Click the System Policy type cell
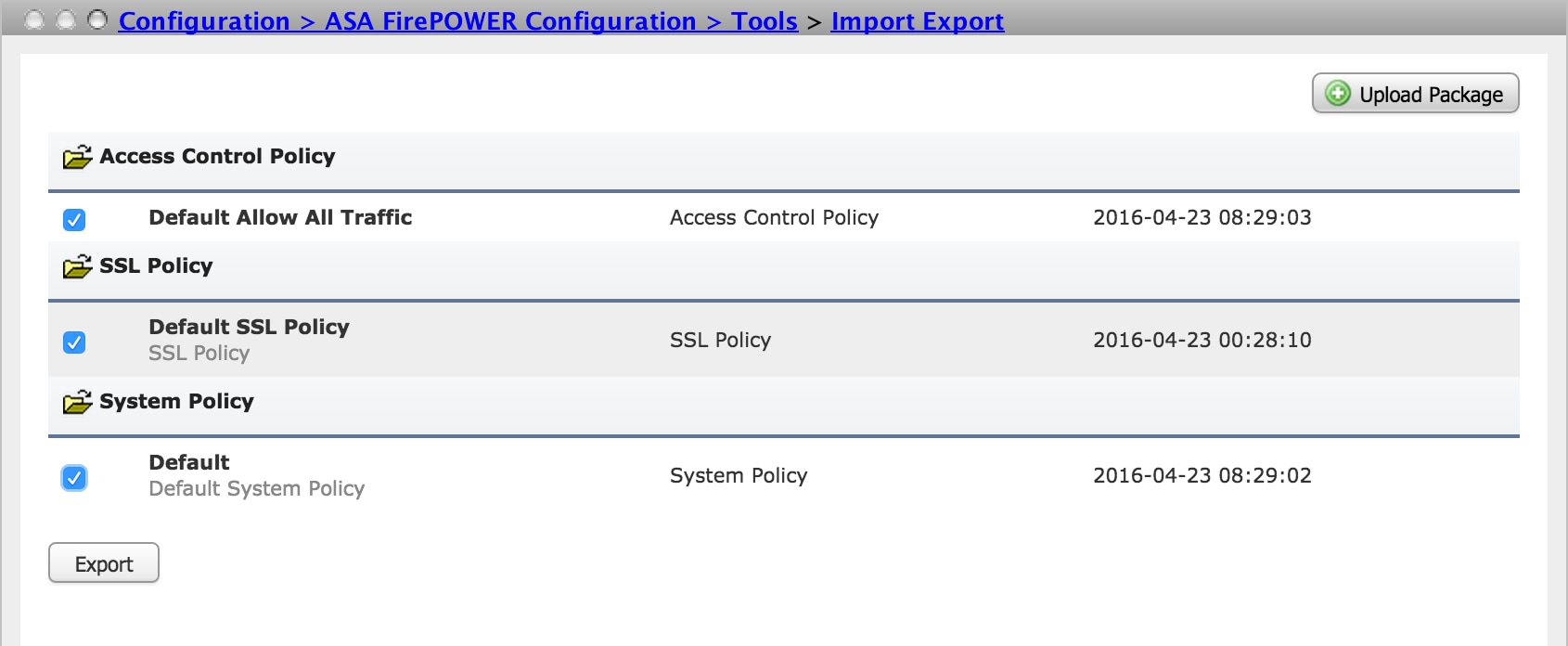The height and width of the screenshot is (646, 1568). point(739,475)
